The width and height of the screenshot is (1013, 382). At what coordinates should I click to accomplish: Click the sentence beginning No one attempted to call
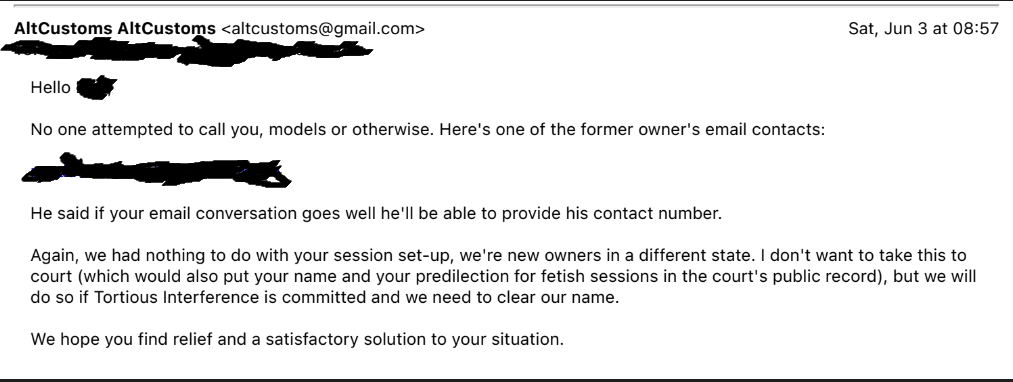click(233, 129)
